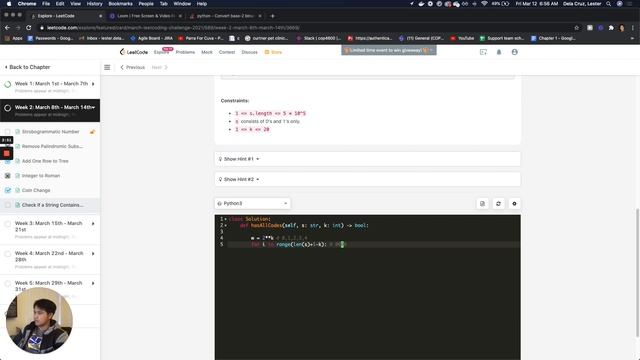Click the page vertical scrollbar

pos(637,273)
